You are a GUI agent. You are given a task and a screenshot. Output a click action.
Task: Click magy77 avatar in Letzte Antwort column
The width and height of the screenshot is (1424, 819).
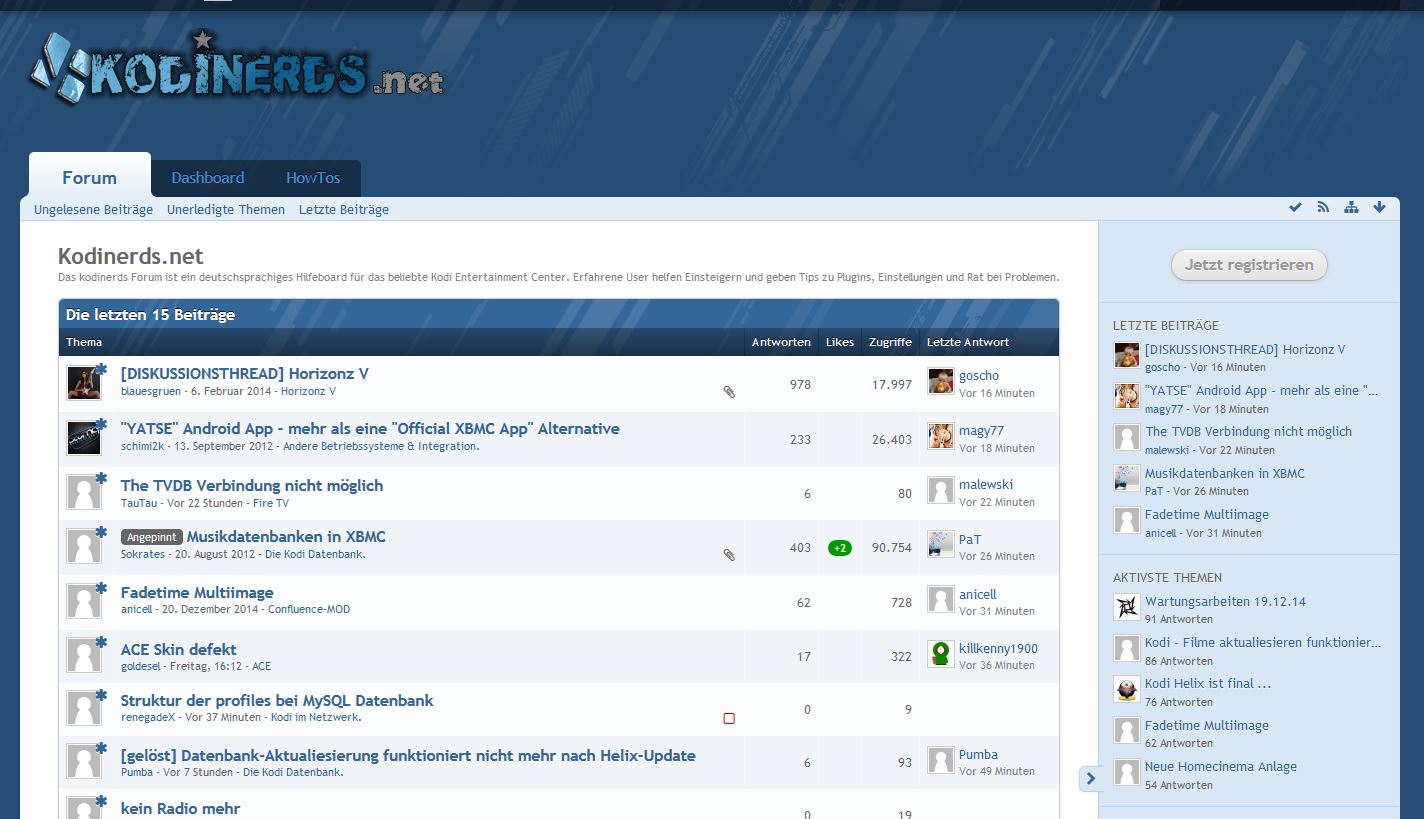940,436
